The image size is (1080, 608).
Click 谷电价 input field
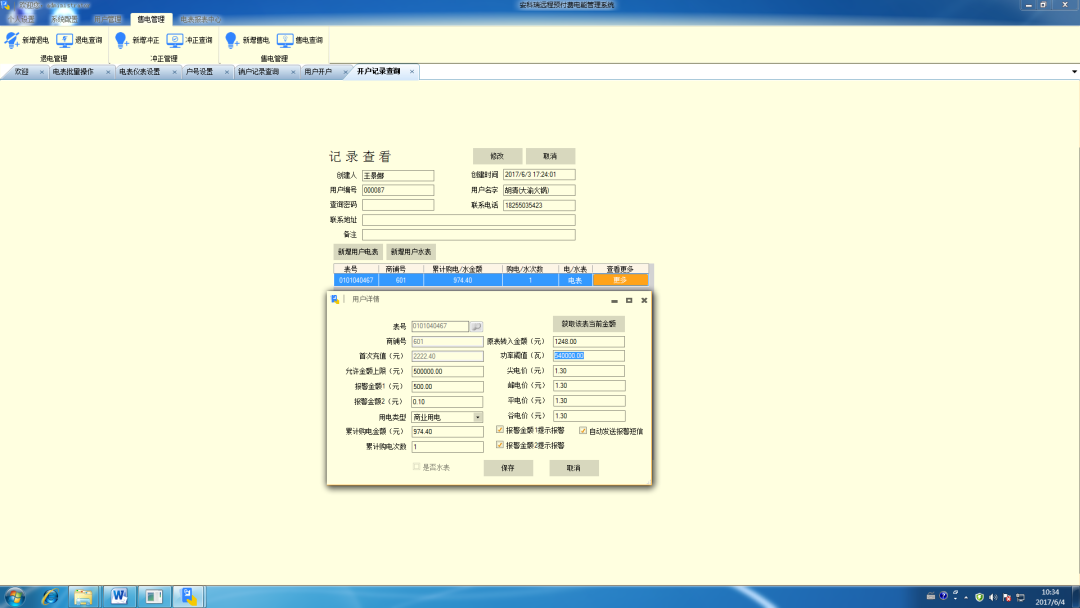coord(589,416)
